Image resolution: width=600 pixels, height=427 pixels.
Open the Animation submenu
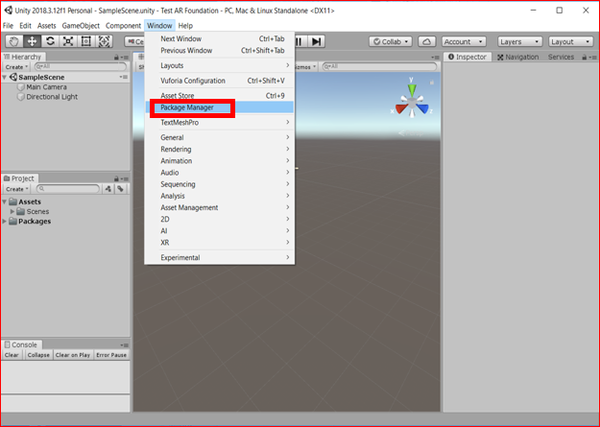[x=219, y=161]
